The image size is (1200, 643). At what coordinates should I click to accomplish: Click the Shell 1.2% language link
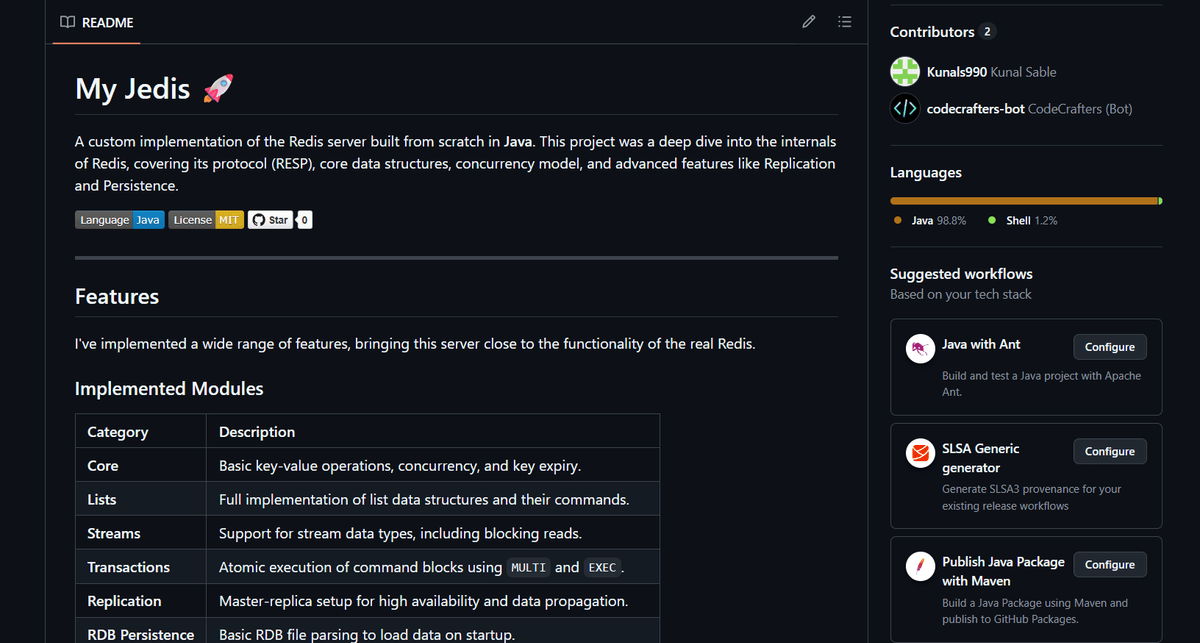(1030, 220)
